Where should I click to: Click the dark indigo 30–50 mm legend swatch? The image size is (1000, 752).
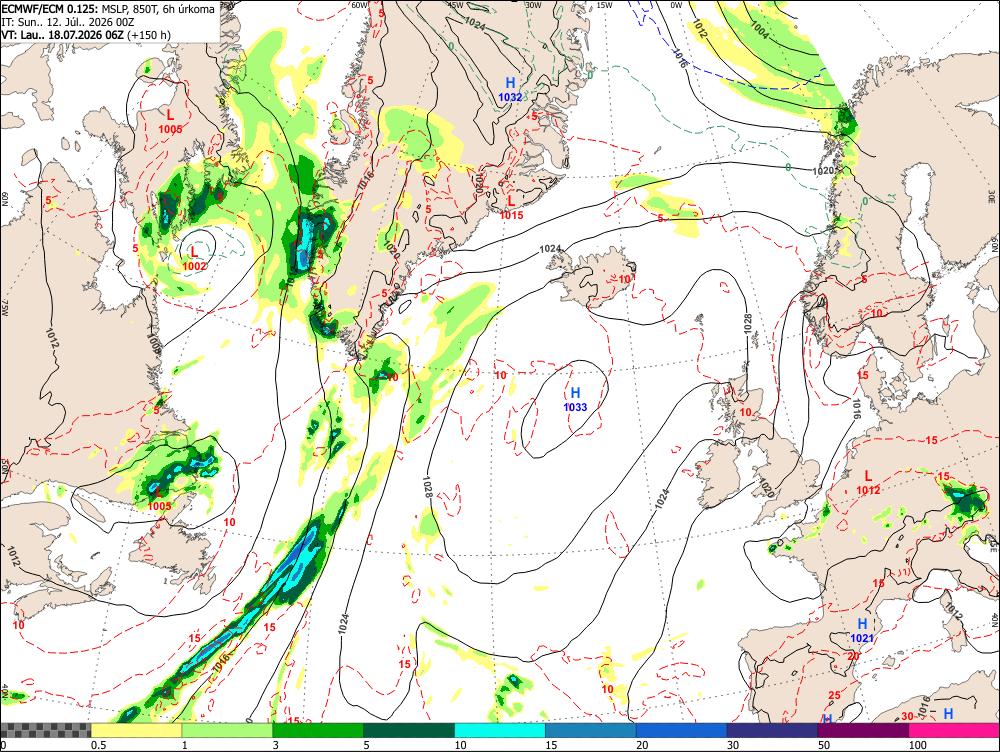click(x=772, y=730)
